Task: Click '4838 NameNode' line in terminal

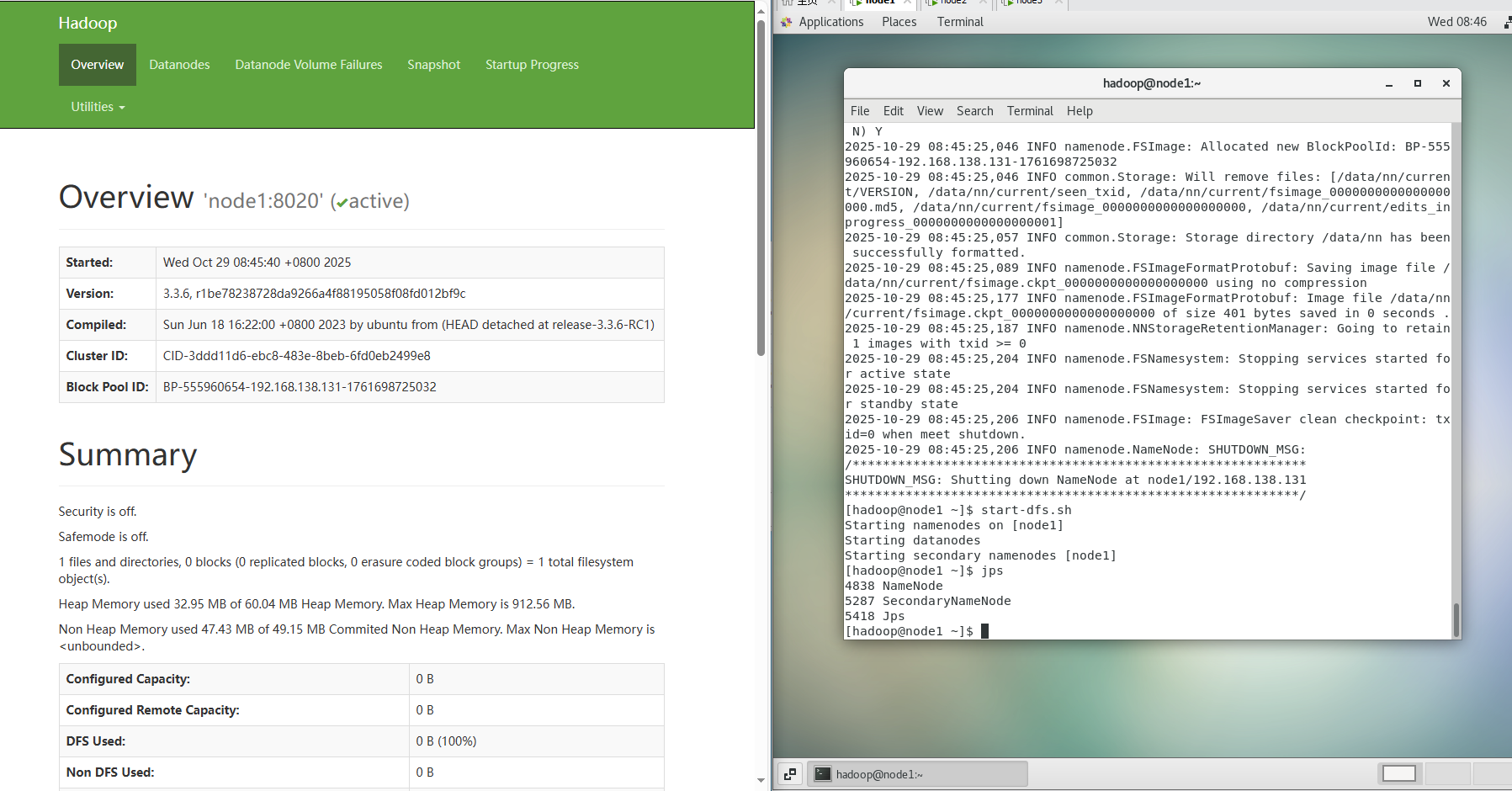Action: (x=894, y=586)
